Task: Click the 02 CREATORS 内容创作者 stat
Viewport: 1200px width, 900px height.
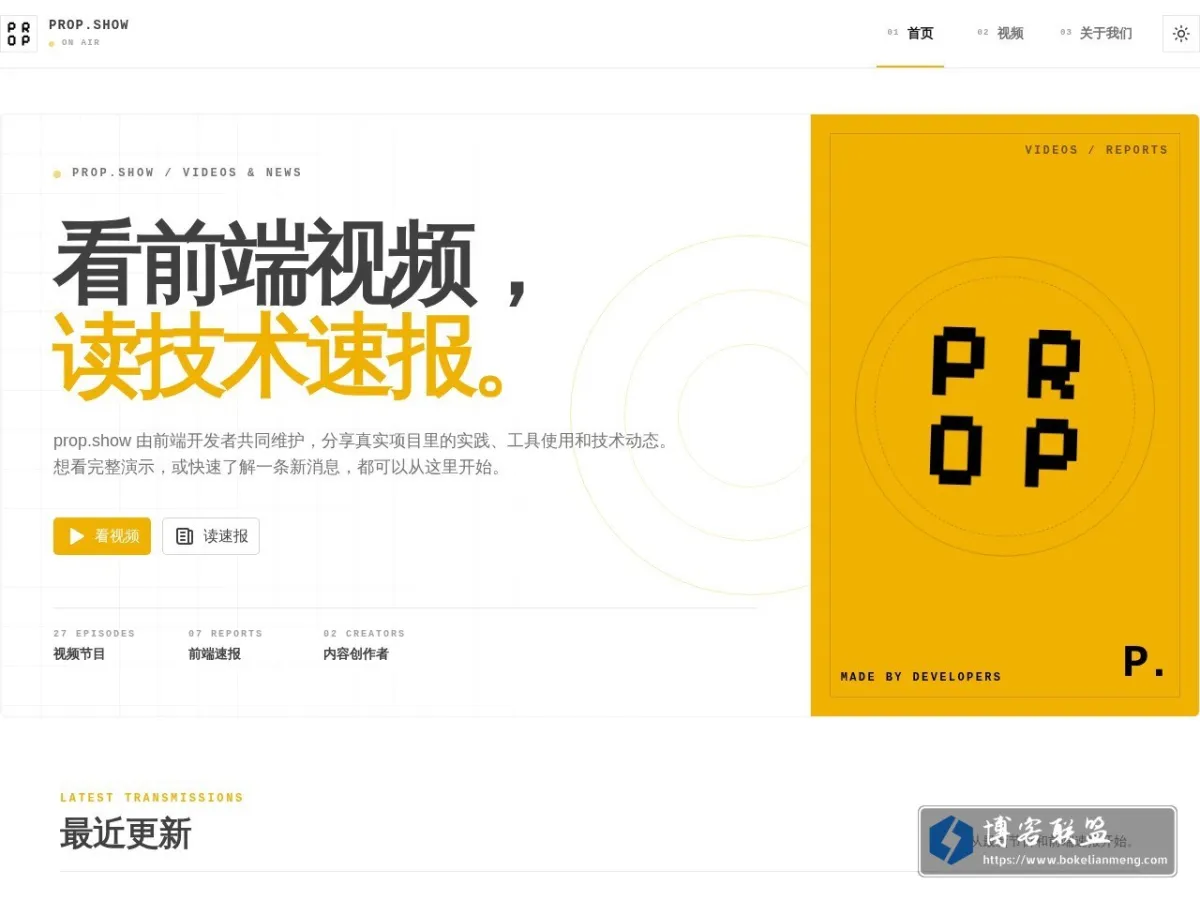Action: 364,645
